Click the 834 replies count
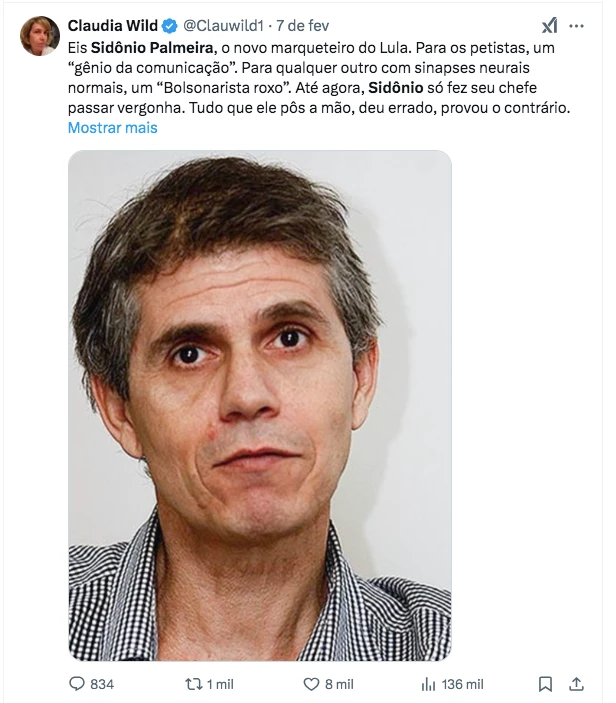The height and width of the screenshot is (703, 616). [102, 684]
